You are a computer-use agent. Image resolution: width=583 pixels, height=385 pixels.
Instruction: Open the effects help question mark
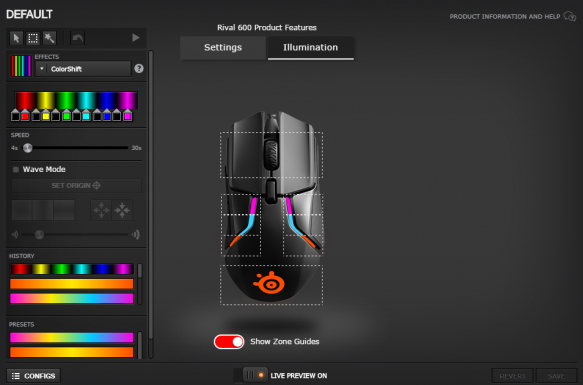click(x=139, y=68)
